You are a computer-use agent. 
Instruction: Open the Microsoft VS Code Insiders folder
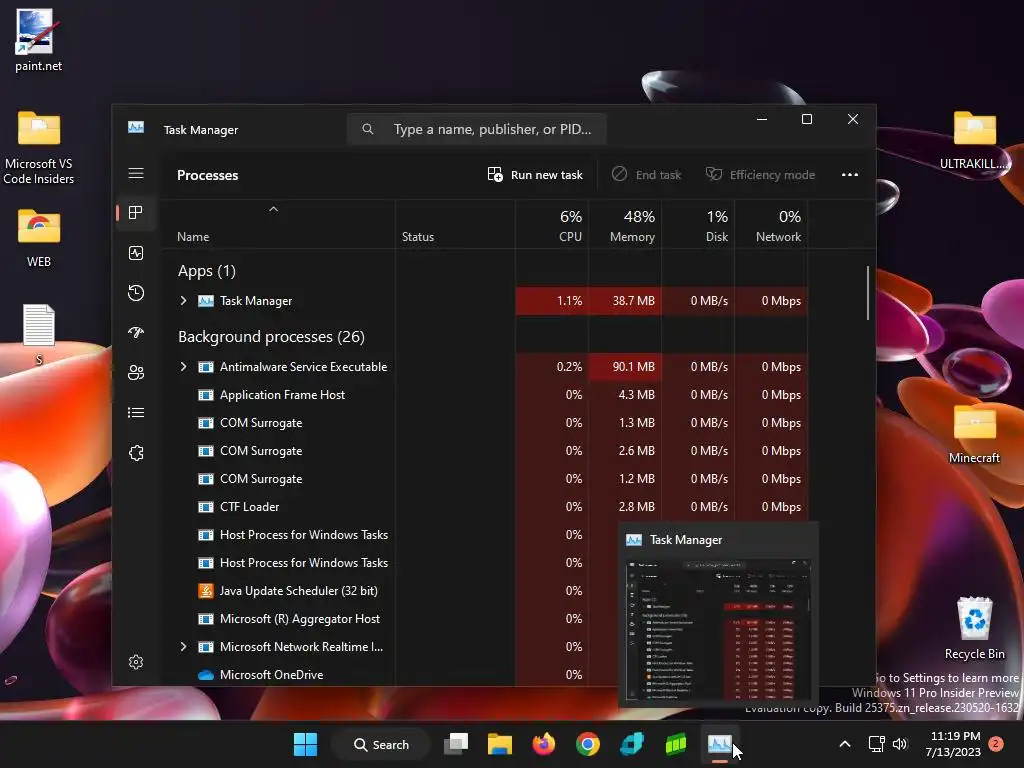pyautogui.click(x=39, y=147)
